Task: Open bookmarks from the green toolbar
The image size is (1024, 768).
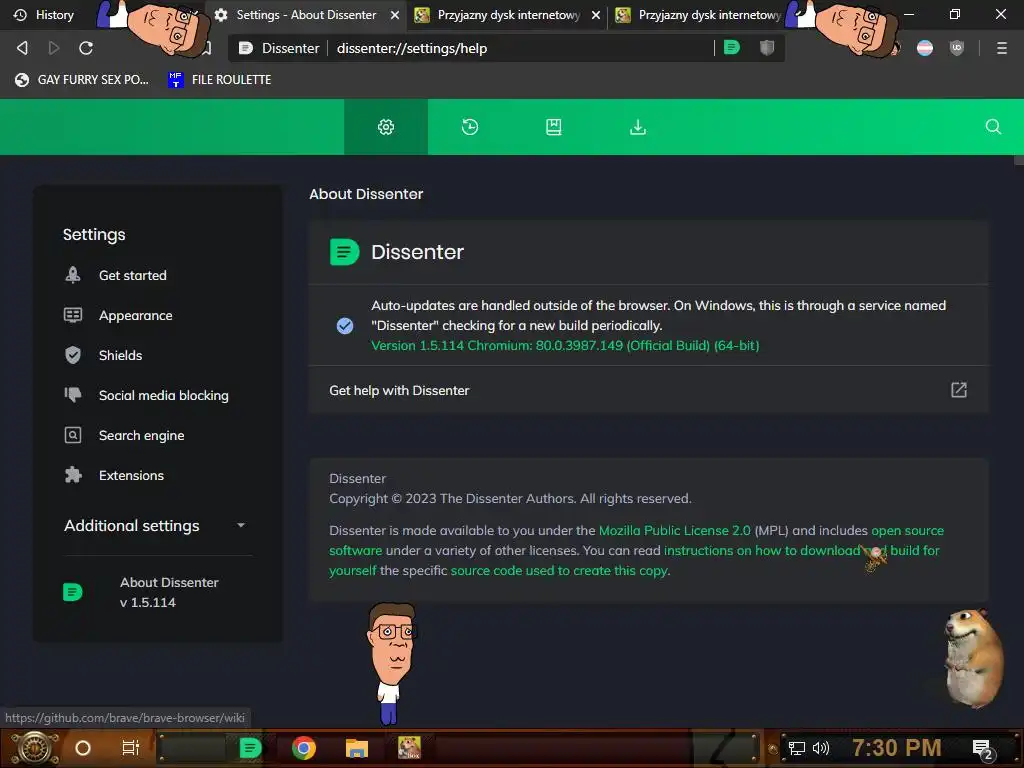Action: [554, 127]
